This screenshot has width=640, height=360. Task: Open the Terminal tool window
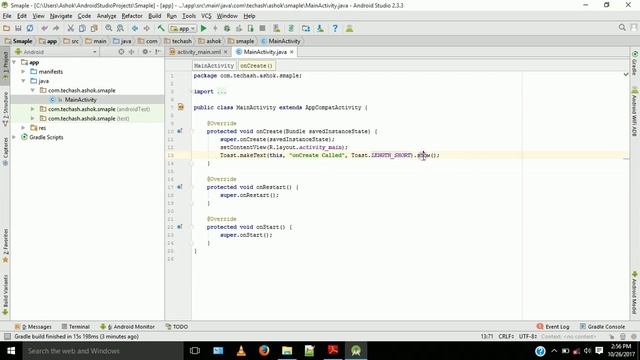76,327
